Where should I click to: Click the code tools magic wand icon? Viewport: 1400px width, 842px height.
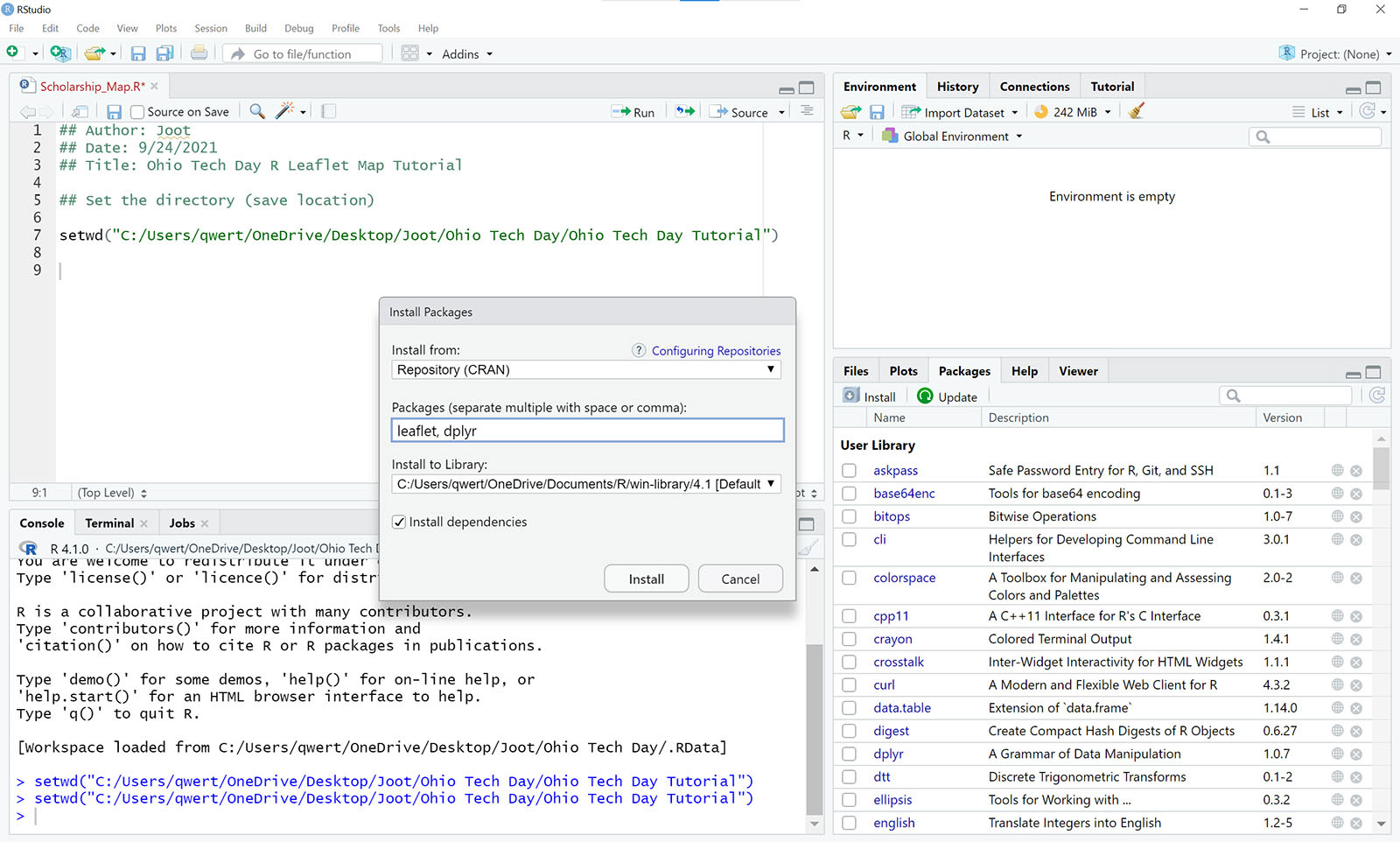point(284,111)
